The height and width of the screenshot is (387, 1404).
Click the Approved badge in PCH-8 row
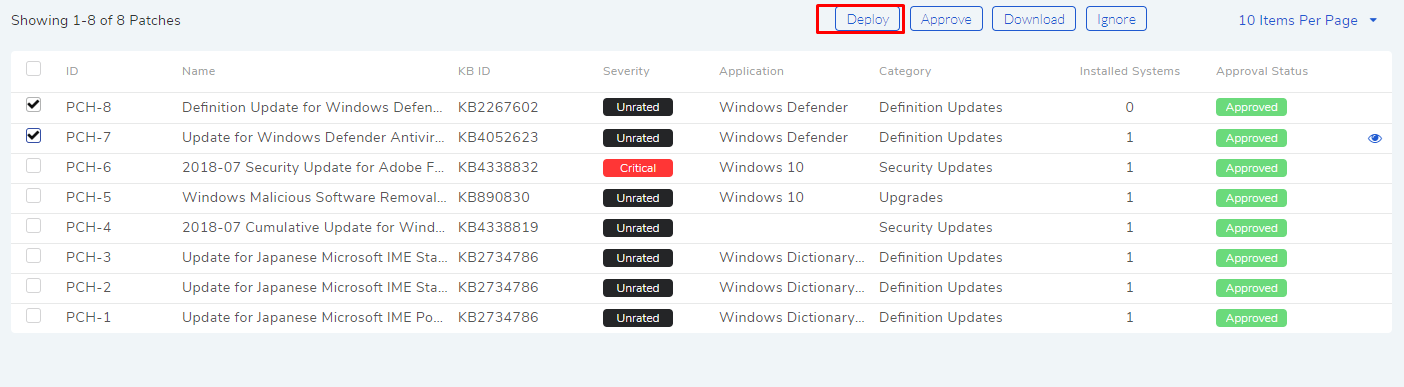(1251, 108)
